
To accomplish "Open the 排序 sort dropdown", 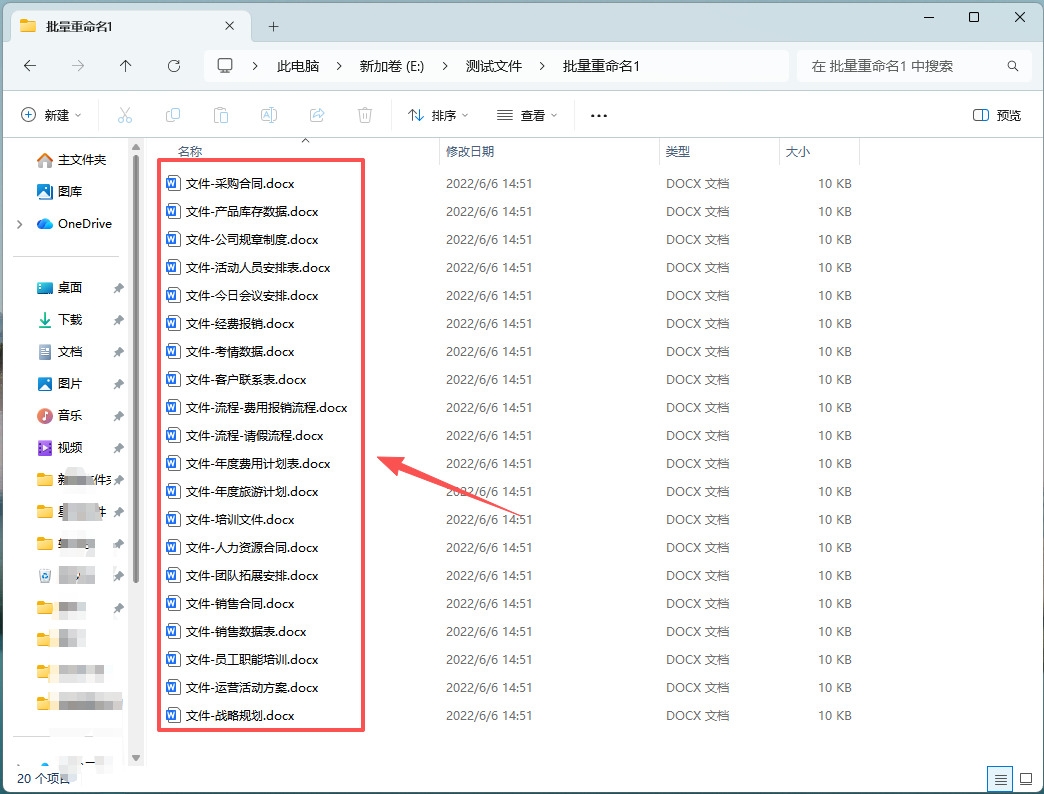I will 438,115.
